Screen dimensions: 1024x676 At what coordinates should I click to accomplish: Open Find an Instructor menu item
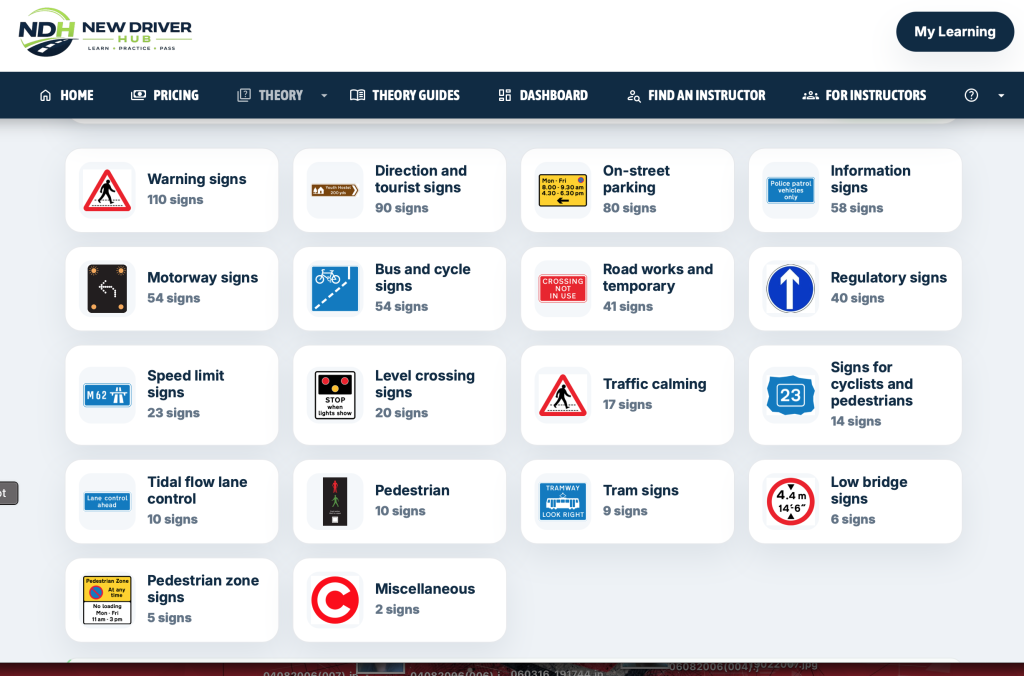(696, 95)
